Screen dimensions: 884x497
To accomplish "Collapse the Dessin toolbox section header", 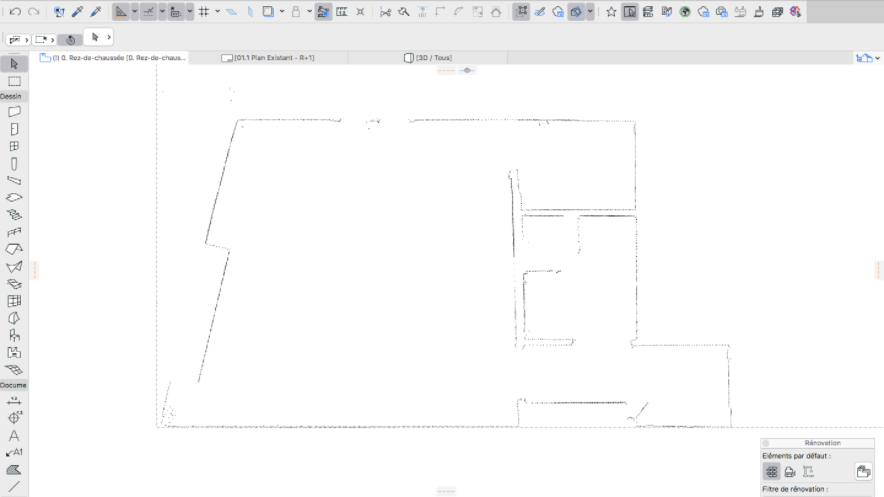I will point(14,96).
